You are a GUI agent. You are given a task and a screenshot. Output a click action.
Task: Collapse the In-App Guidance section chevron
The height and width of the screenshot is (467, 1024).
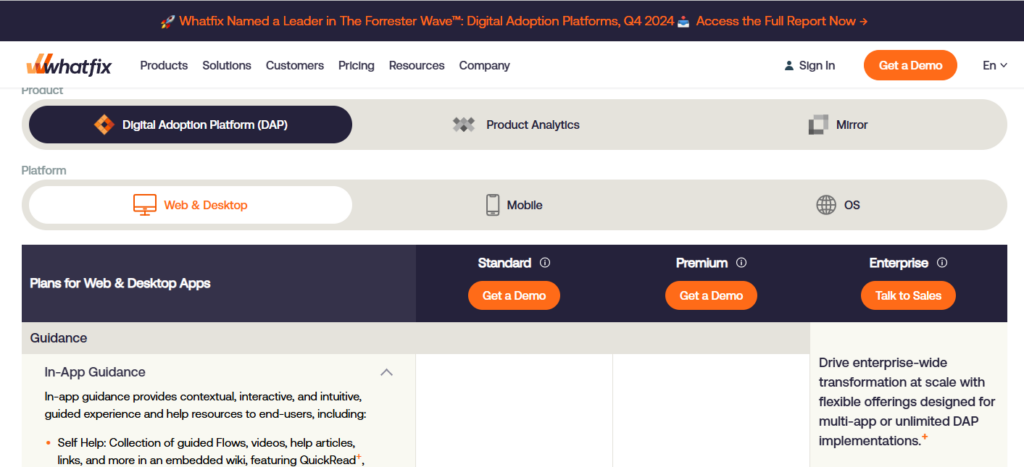click(387, 372)
